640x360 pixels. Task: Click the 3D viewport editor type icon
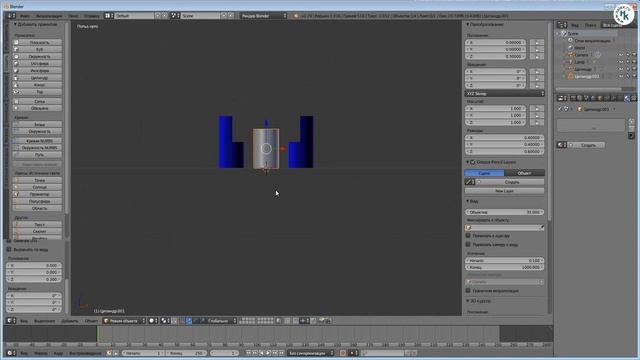pos(11,321)
